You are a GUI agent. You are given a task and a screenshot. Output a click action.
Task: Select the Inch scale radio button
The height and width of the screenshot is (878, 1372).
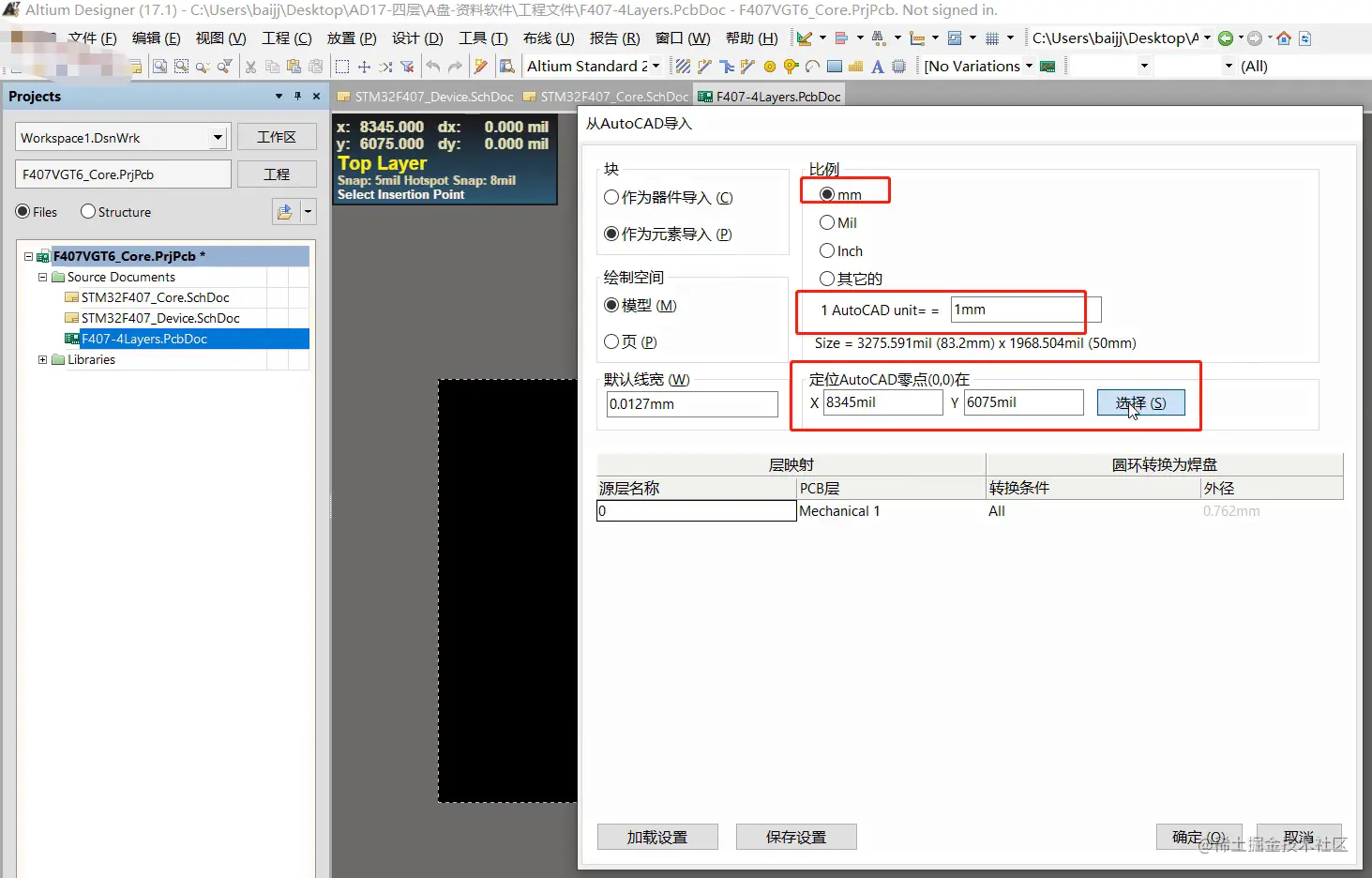point(827,250)
